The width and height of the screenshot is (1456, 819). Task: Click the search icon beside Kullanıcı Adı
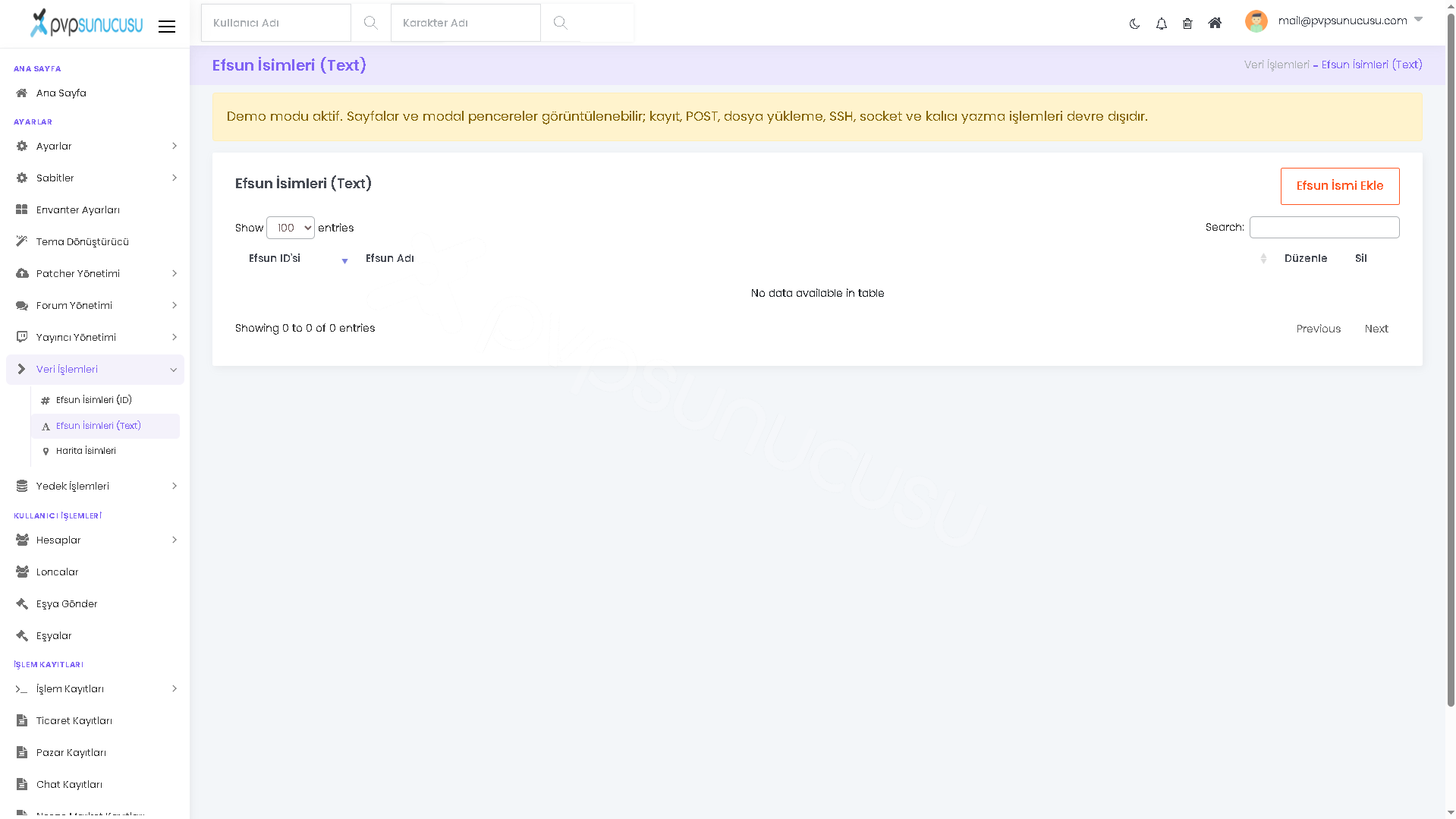coord(370,23)
